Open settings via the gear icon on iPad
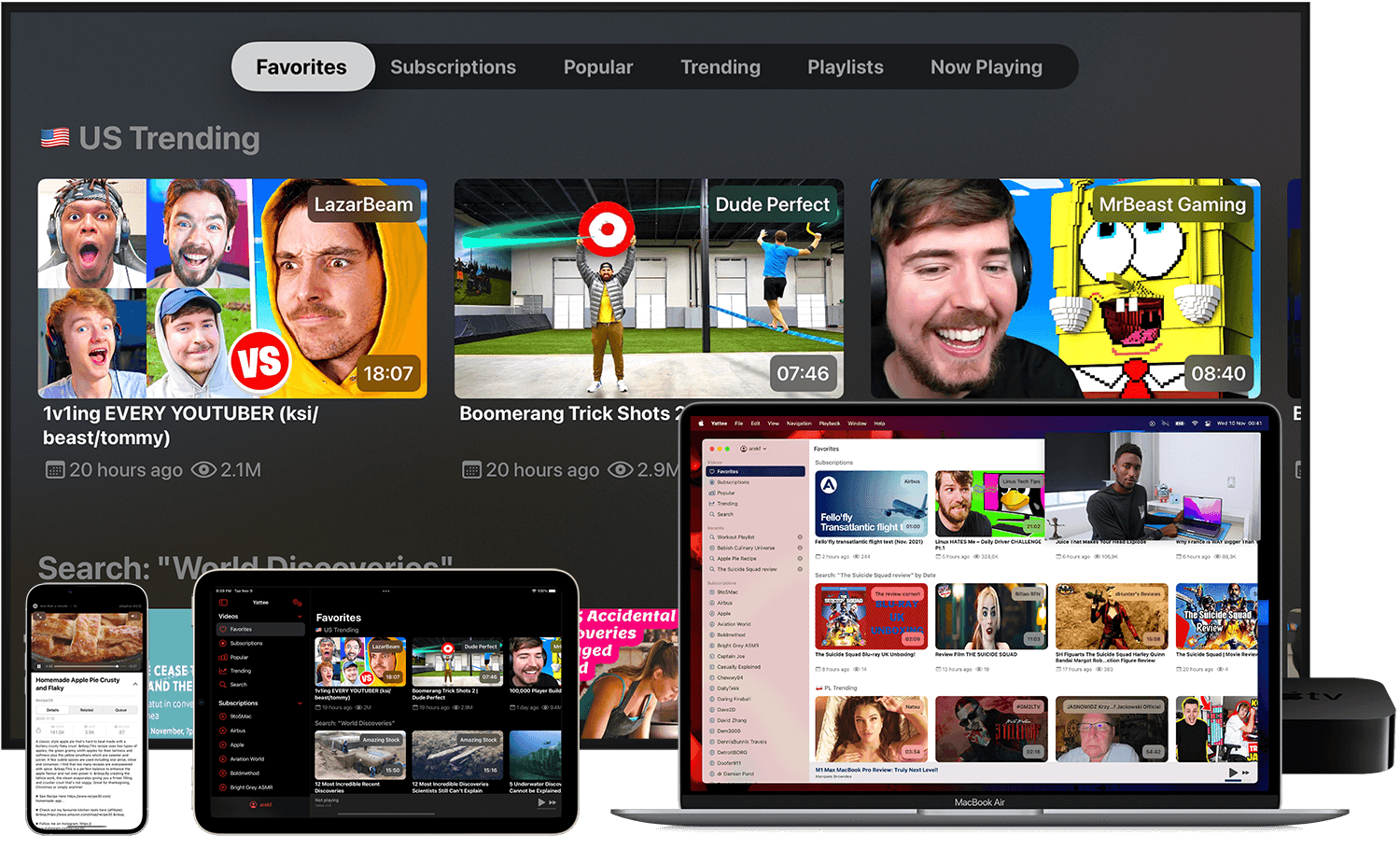This screenshot has height=849, width=1400. pyautogui.click(x=298, y=603)
